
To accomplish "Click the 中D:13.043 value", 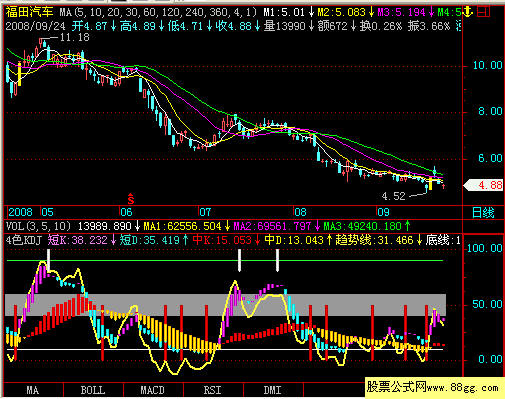I will (x=294, y=240).
